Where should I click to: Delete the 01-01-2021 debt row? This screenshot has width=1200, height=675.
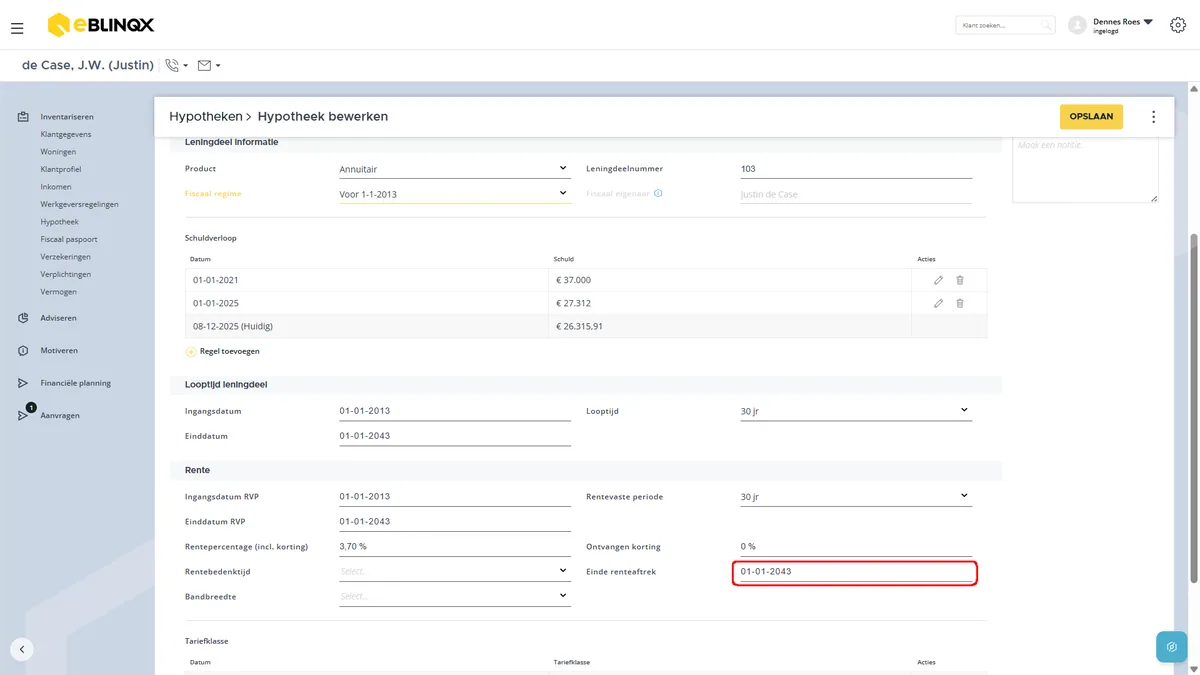tap(960, 280)
